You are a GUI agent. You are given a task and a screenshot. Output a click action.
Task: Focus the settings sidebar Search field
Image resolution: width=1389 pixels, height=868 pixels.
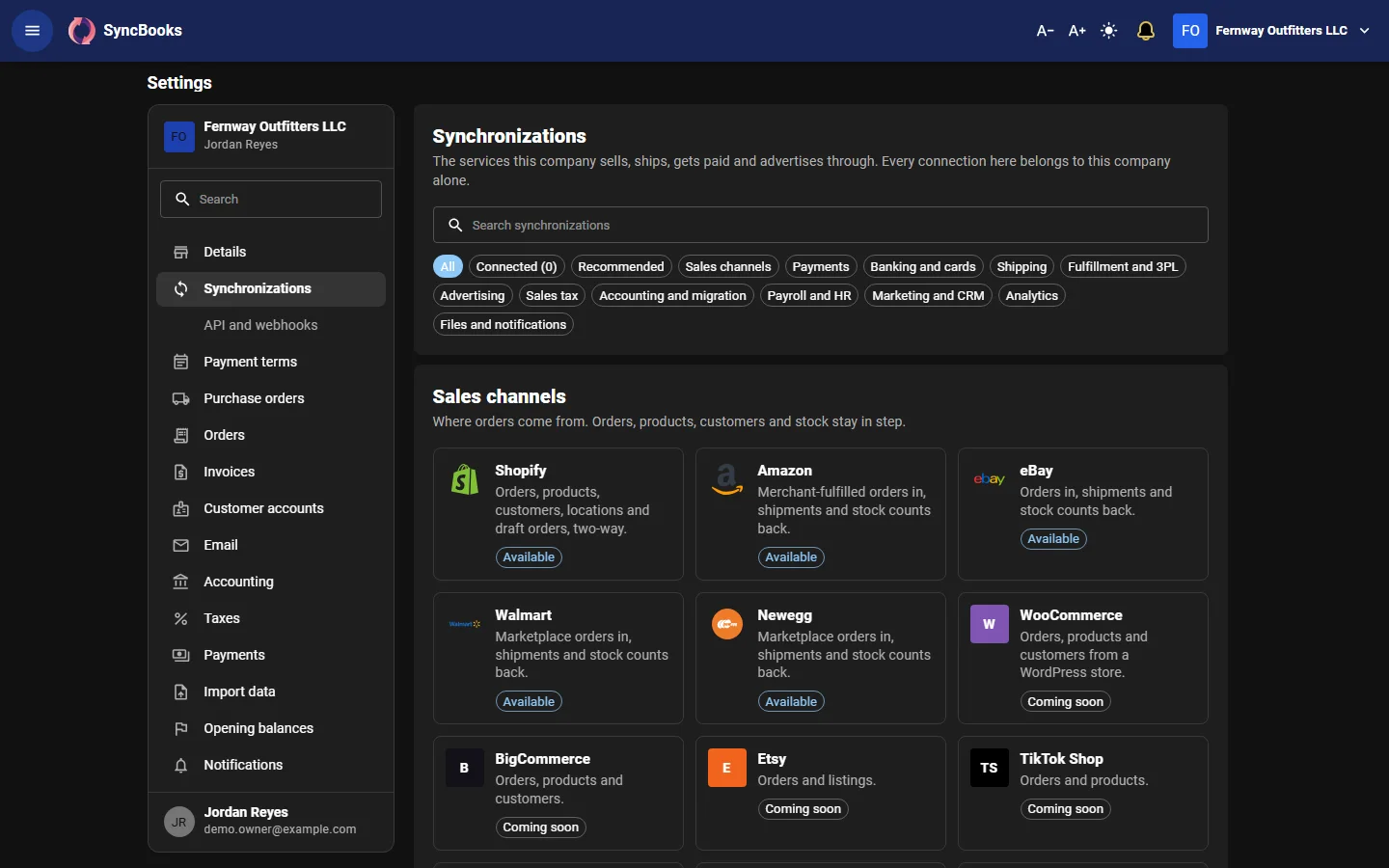(271, 199)
